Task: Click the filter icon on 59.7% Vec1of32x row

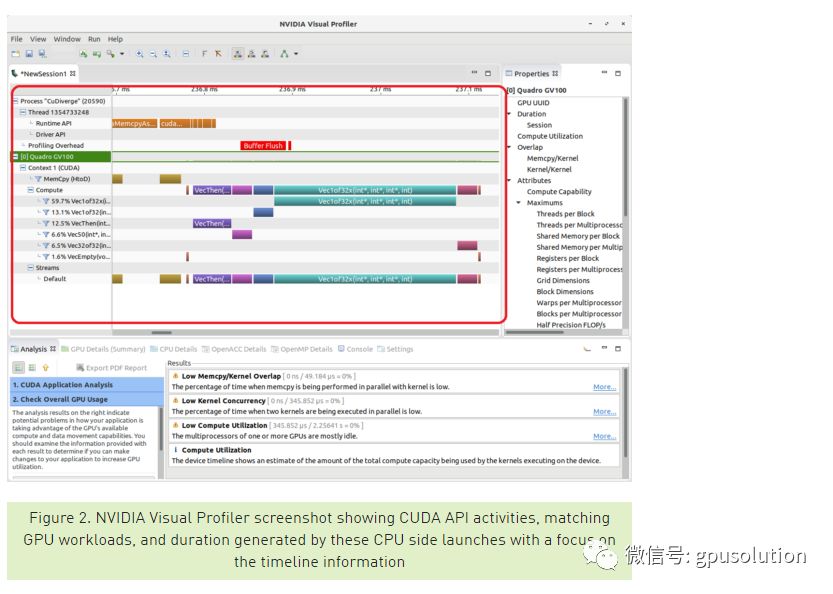Action: point(46,201)
